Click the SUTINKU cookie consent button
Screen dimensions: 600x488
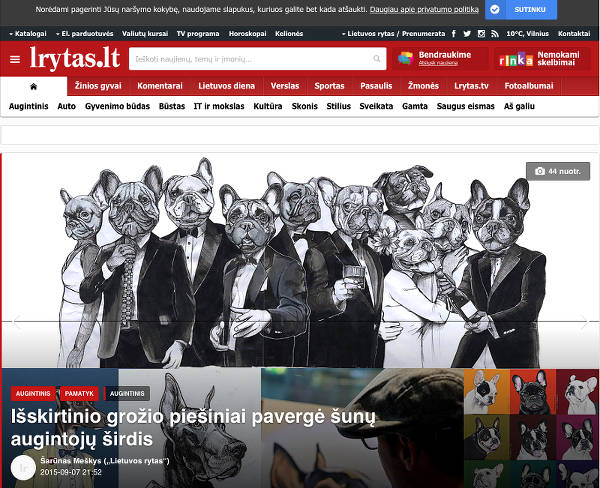(521, 10)
